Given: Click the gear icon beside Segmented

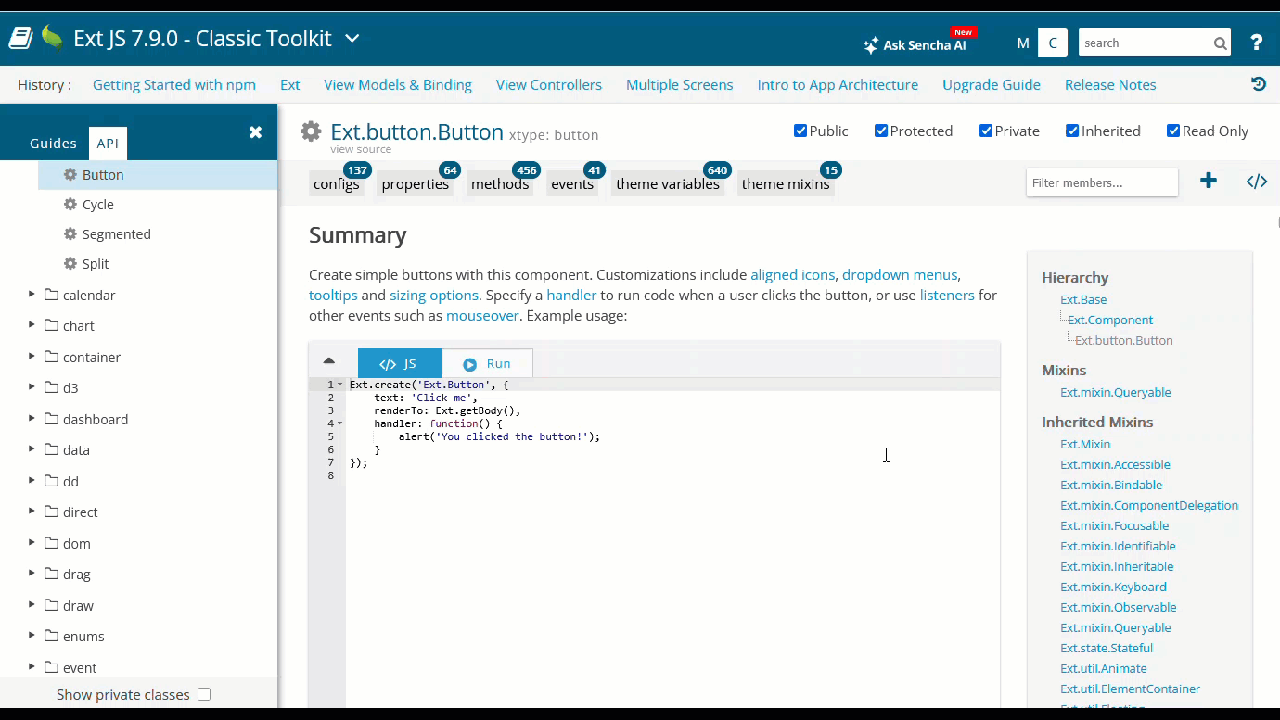Looking at the screenshot, I should 70,234.
